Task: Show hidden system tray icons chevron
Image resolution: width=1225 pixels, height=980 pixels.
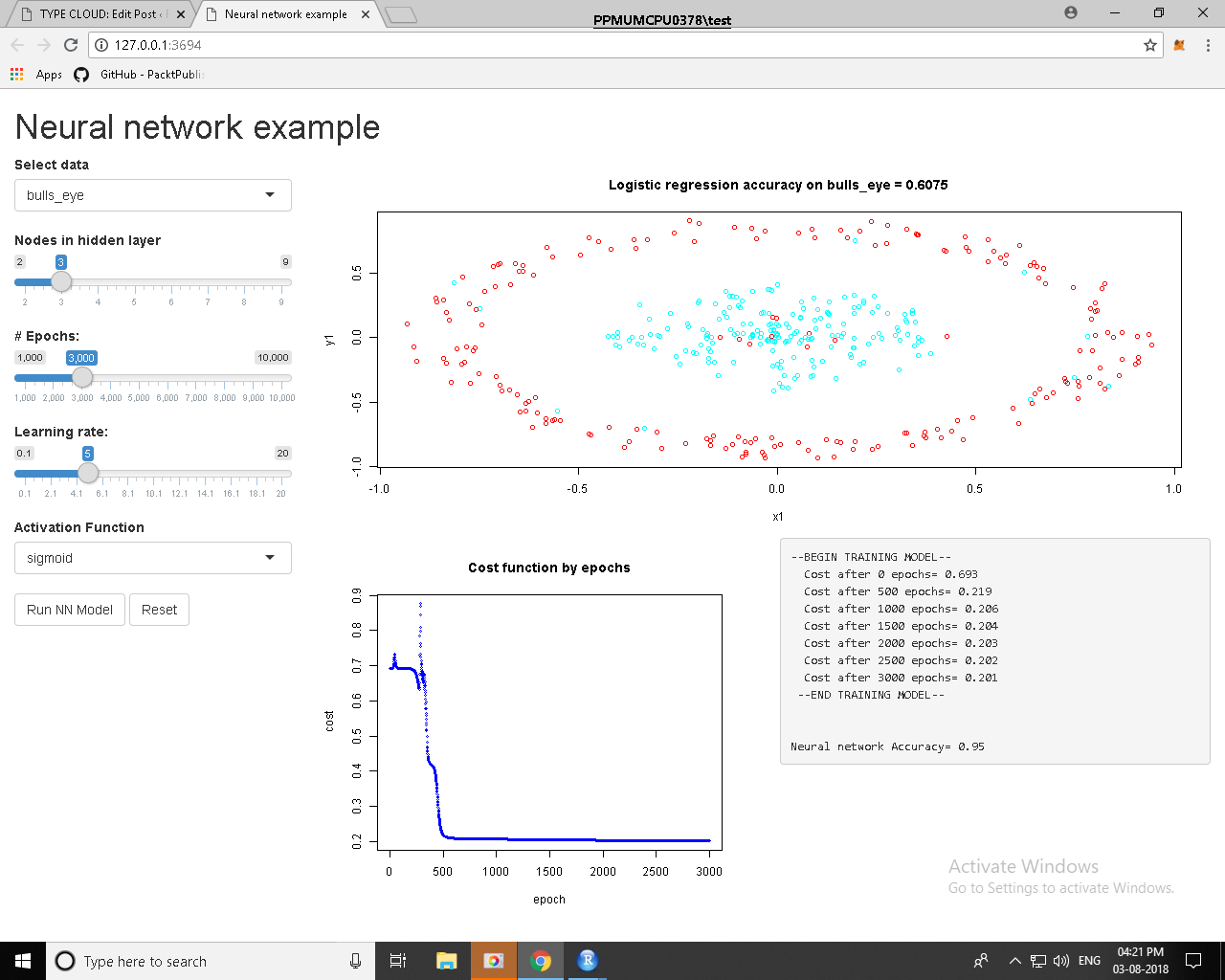Action: coord(1014,960)
